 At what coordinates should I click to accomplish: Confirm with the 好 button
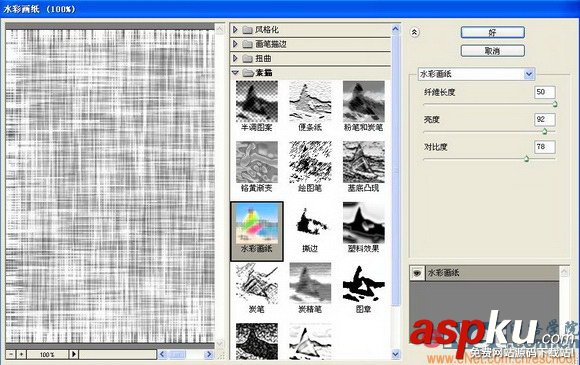click(492, 33)
